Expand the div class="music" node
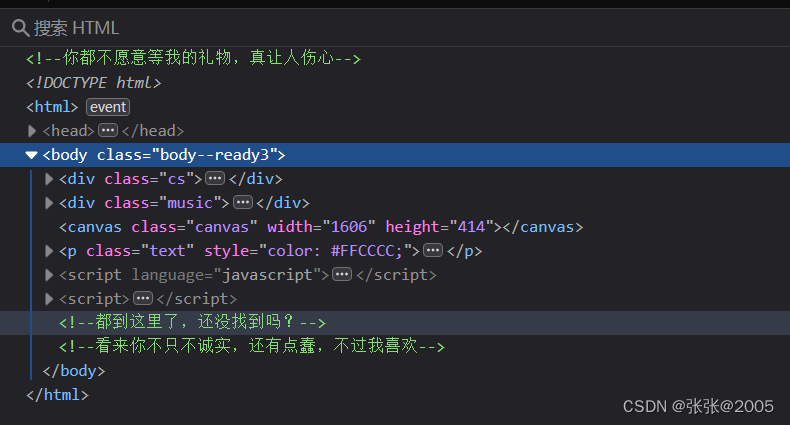 48,203
